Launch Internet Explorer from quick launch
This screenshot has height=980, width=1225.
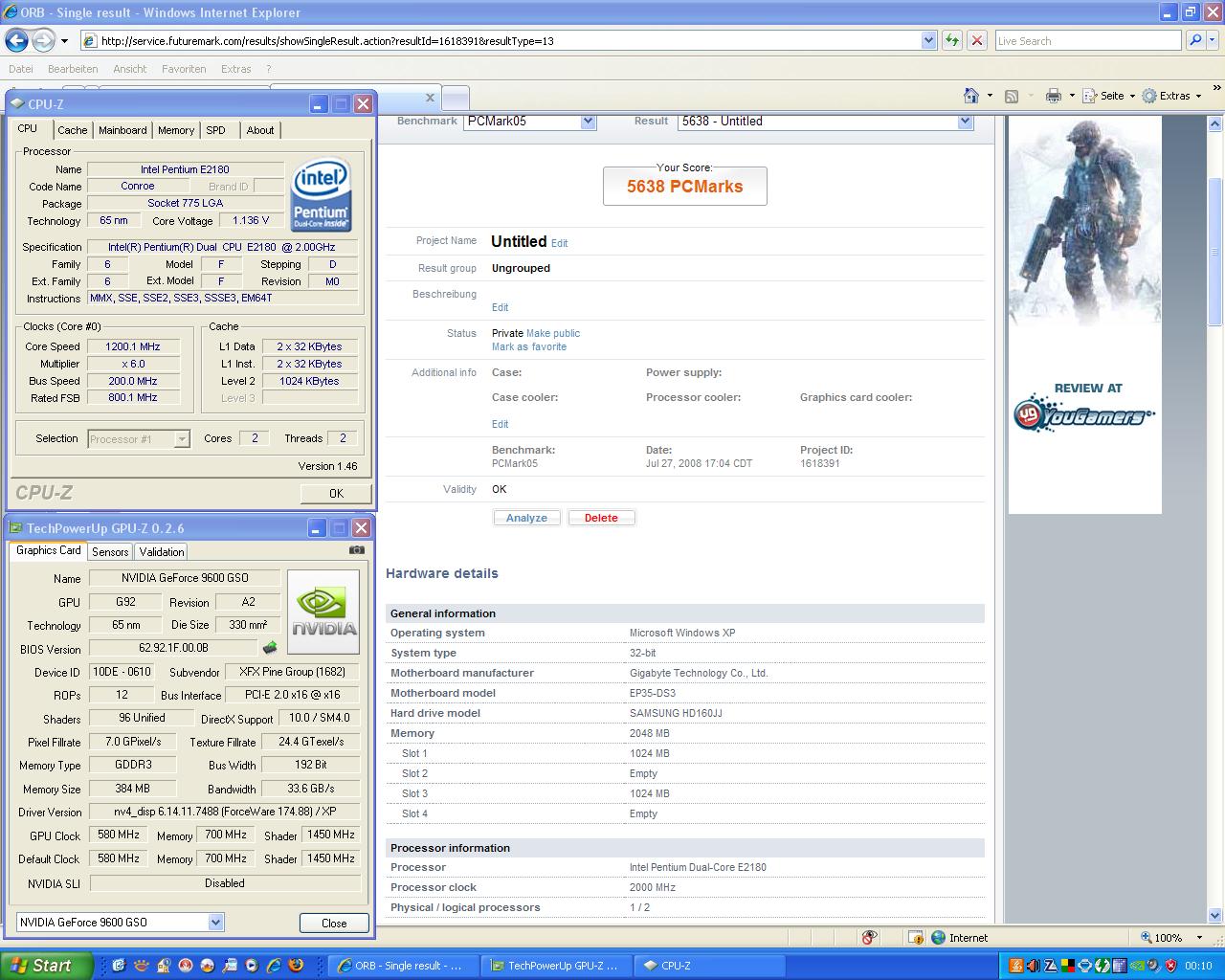[274, 966]
